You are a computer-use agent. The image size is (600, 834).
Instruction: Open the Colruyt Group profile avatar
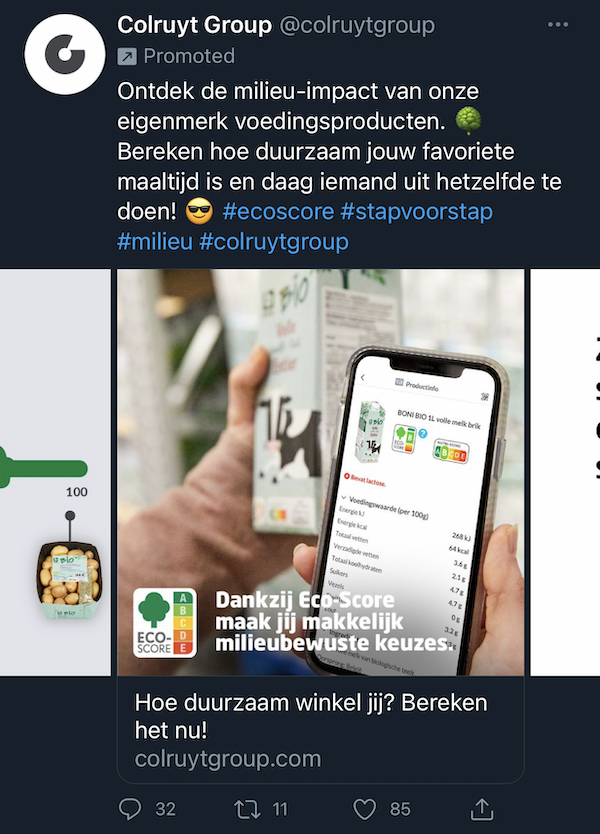[65, 55]
